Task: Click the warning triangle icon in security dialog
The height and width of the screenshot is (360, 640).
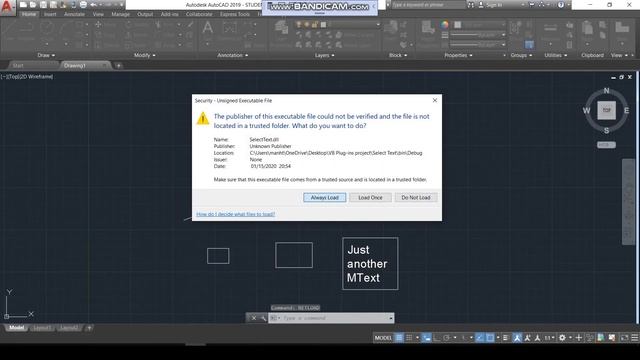Action: 203,119
